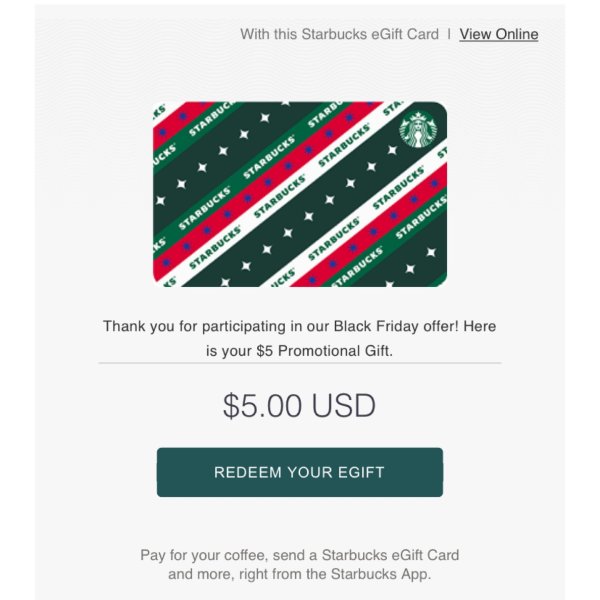Click the word 'REDEEM' on the green button
This screenshot has width=600, height=600.
248,472
